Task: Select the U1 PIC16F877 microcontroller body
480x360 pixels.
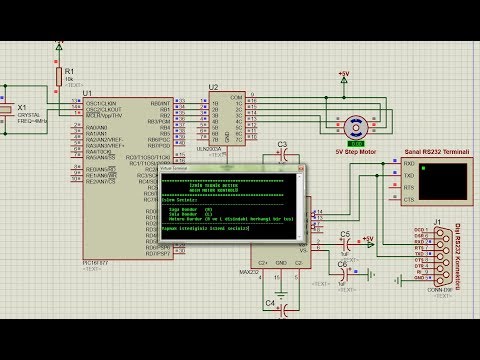Action: tap(128, 178)
